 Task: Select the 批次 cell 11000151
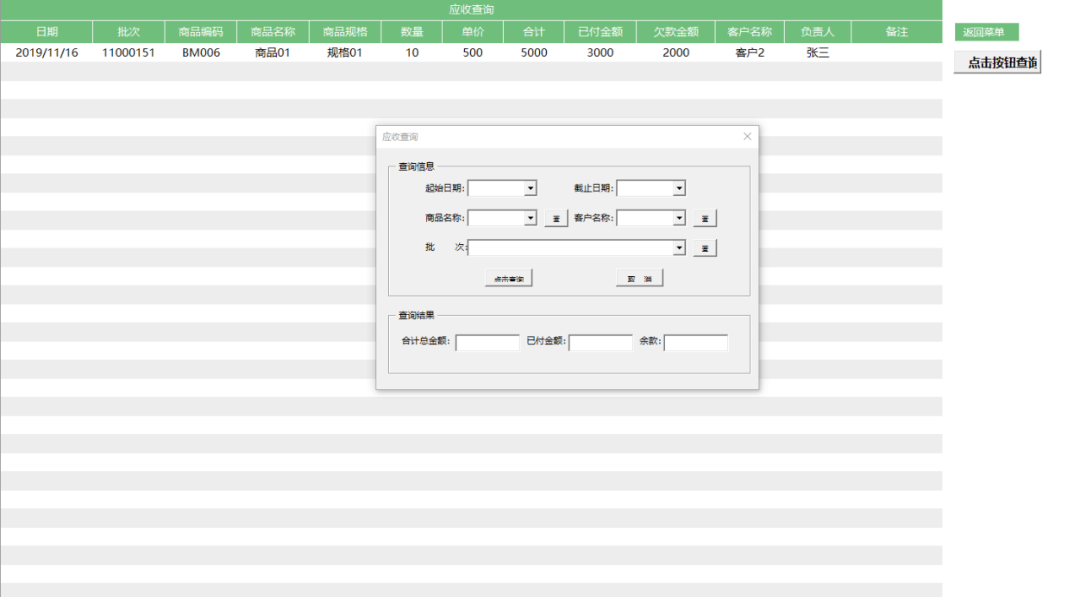(128, 52)
